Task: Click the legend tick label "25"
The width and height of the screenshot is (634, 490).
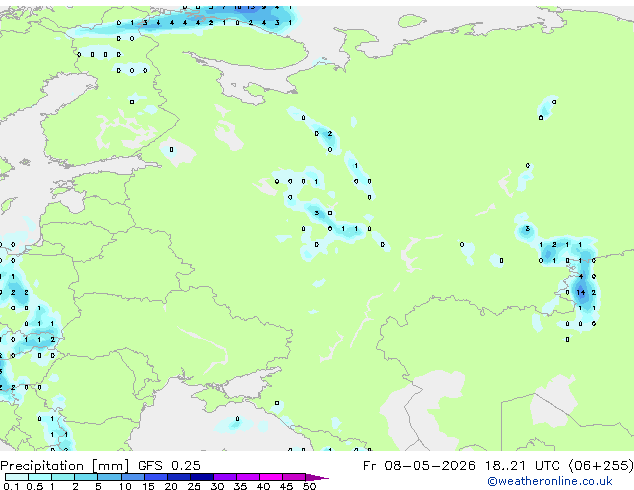Action: [x=194, y=486]
